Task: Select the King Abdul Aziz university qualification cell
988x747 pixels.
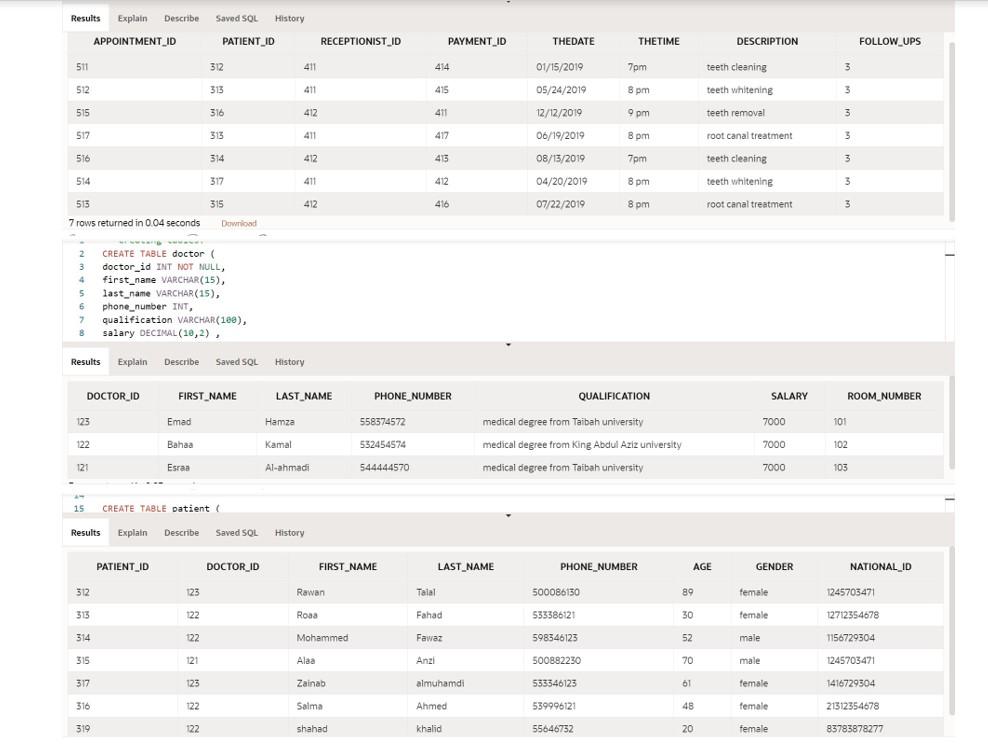Action: tap(582, 445)
